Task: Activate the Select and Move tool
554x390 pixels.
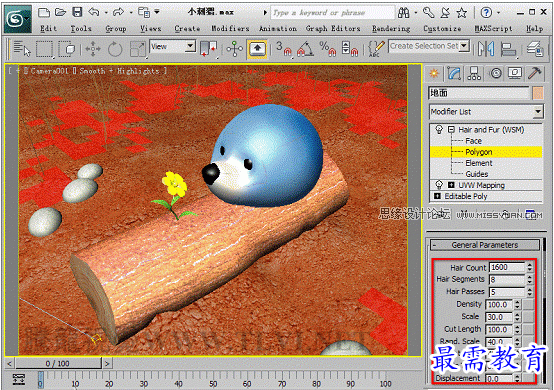Action: tap(93, 49)
